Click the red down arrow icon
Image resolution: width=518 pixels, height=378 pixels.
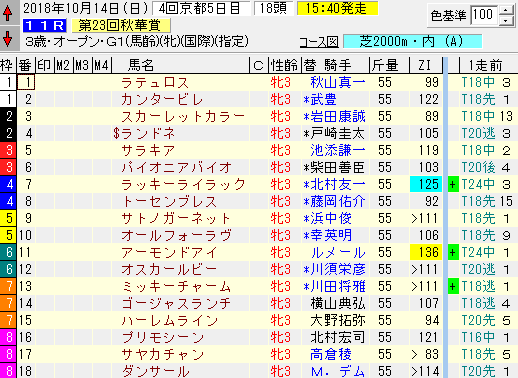pyautogui.click(x=7, y=38)
